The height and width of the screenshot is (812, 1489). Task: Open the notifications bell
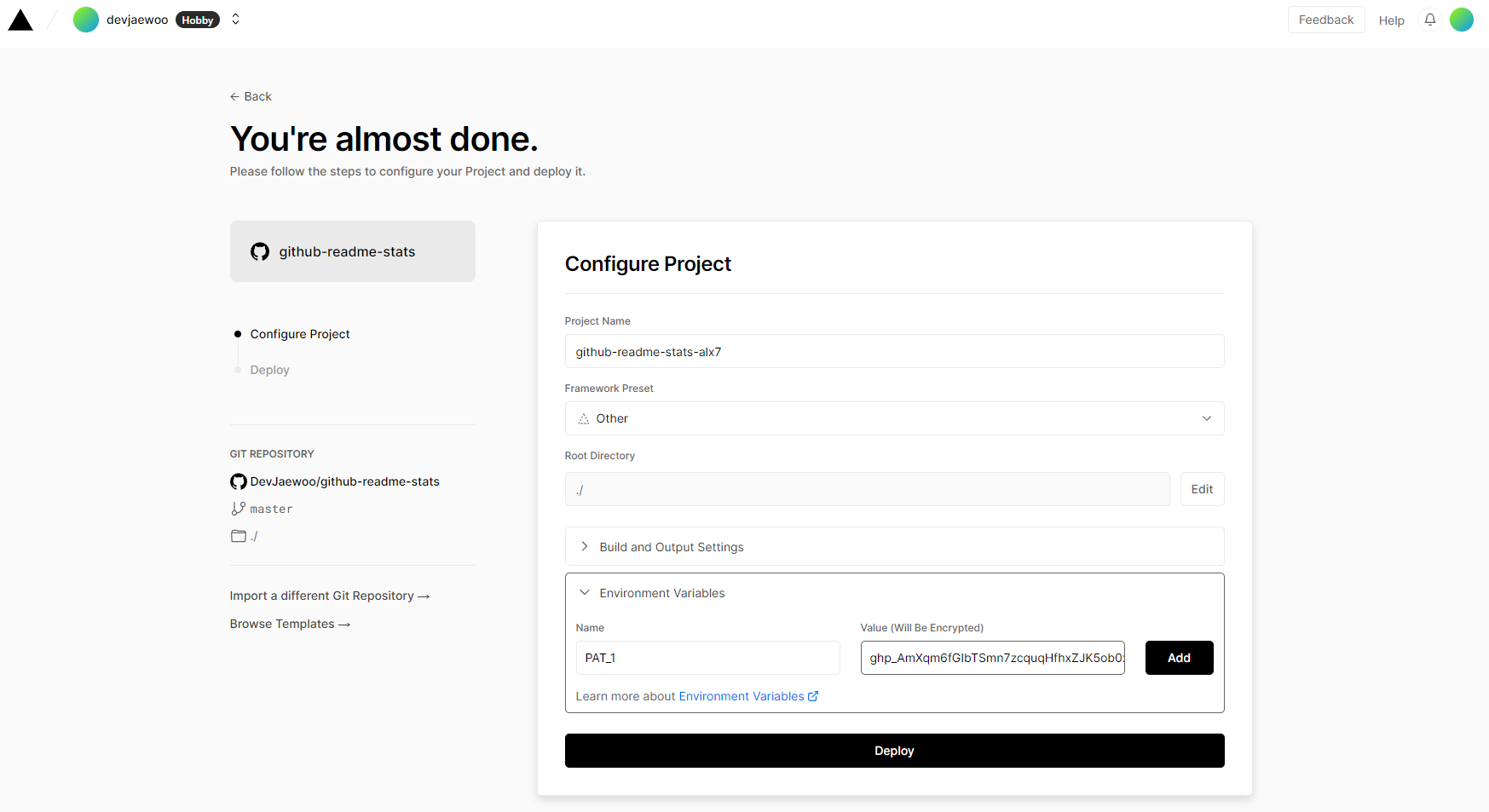1430,20
